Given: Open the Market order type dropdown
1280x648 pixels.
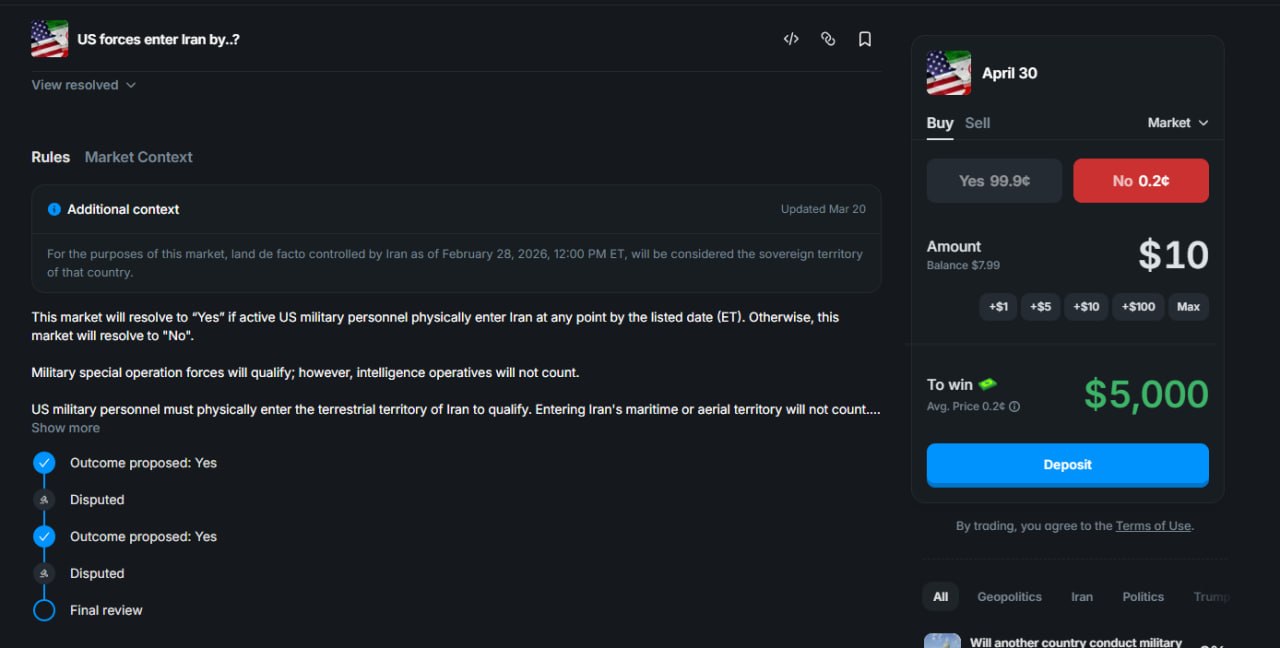Looking at the screenshot, I should pos(1178,123).
